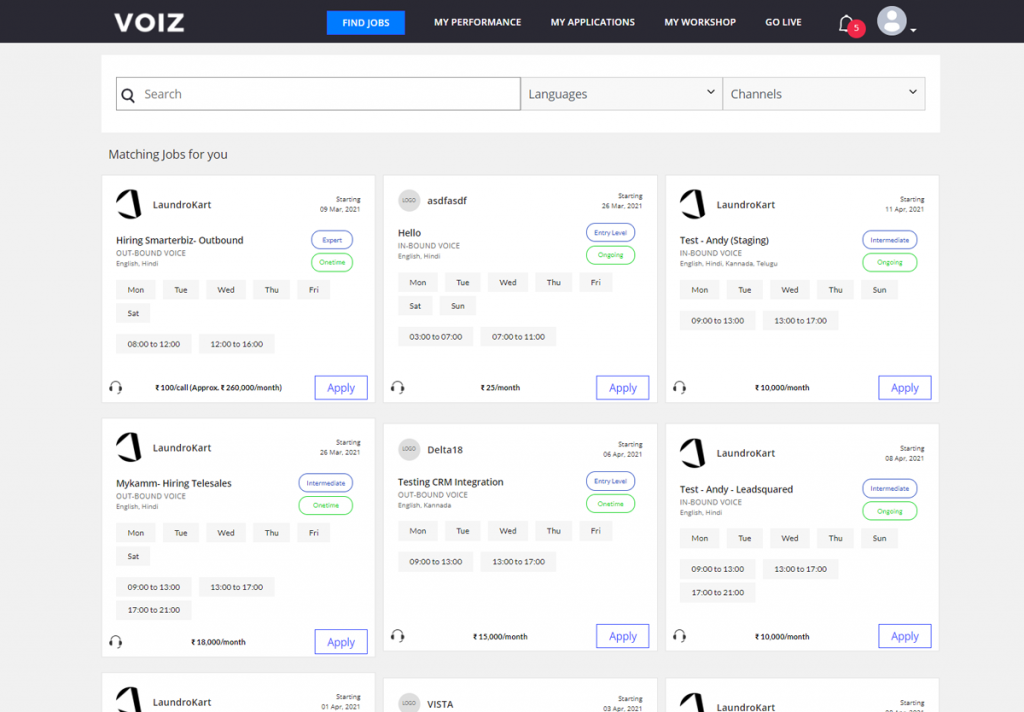The width and height of the screenshot is (1024, 712).
Task: Switch to My Applications
Action: point(592,22)
